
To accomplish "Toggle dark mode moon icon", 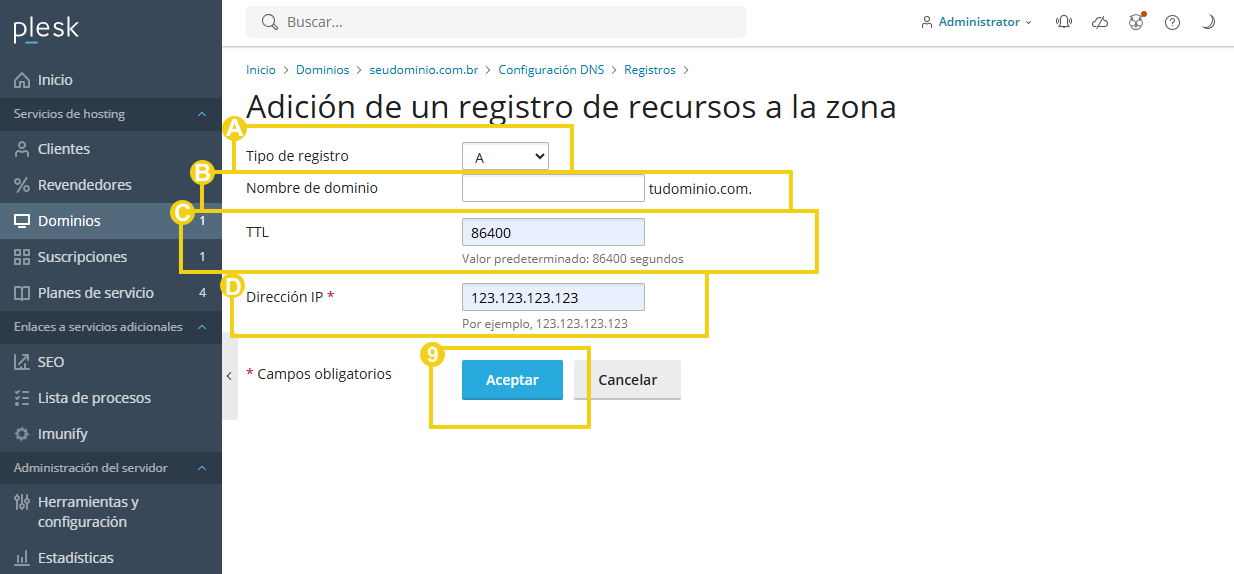I will pyautogui.click(x=1208, y=22).
